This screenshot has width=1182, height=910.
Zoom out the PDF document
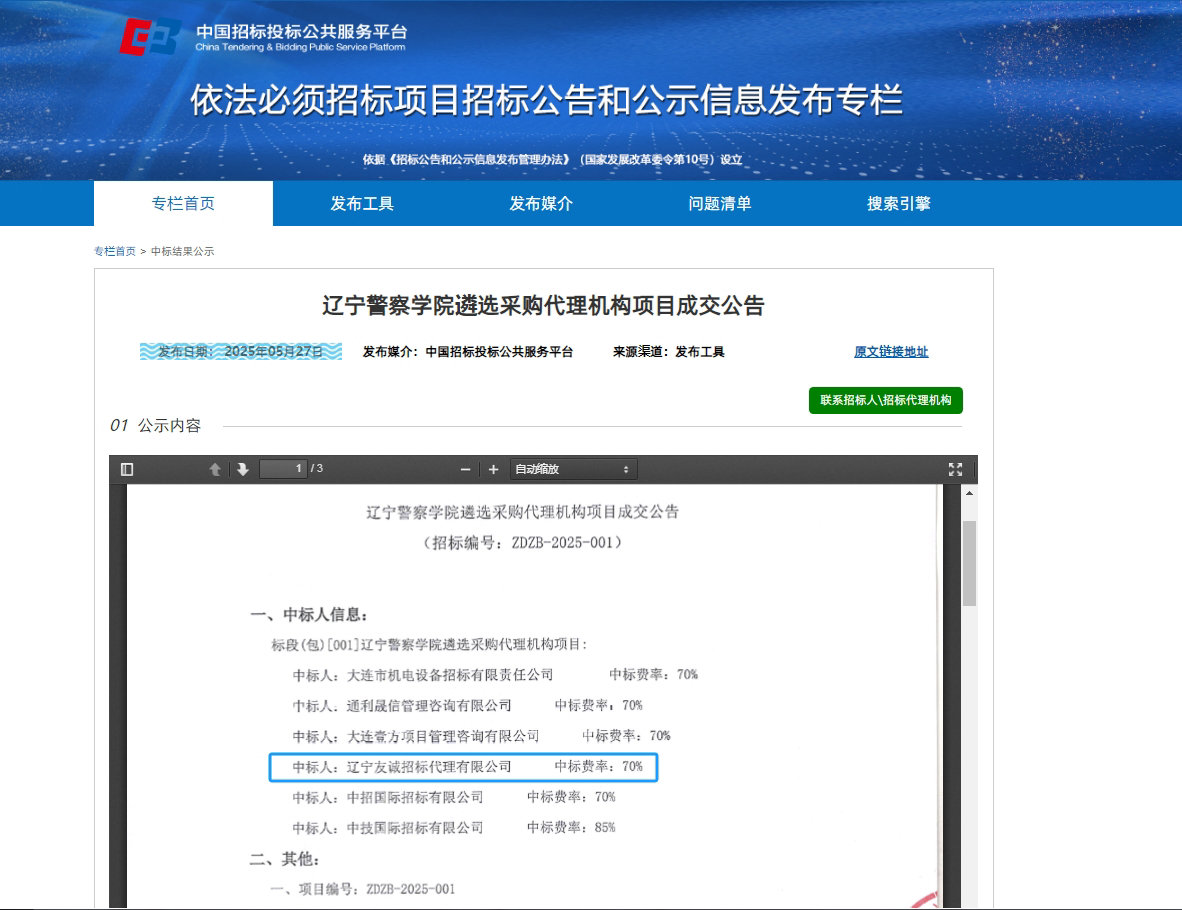click(x=465, y=470)
